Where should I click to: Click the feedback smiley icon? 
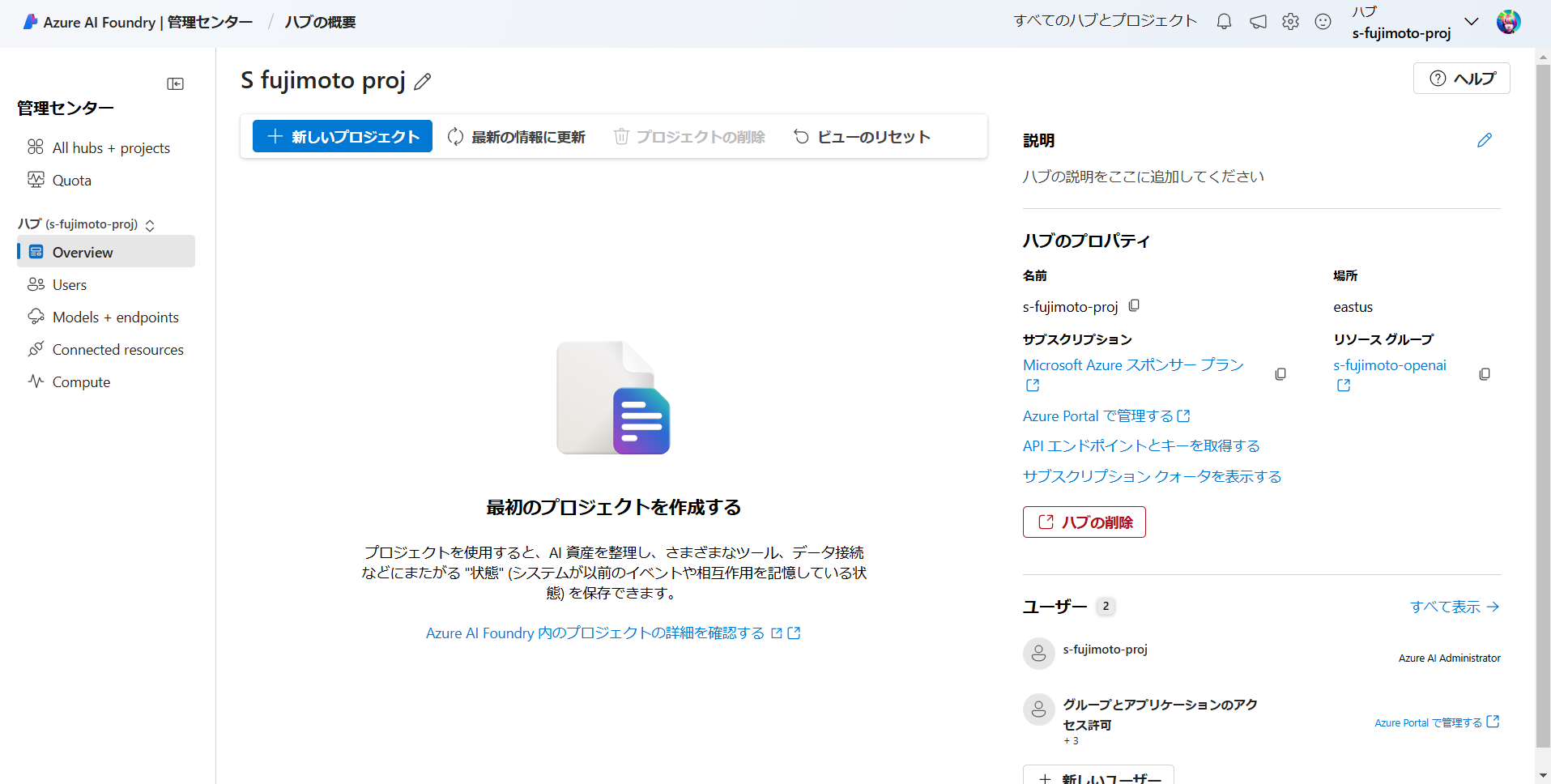[x=1323, y=22]
